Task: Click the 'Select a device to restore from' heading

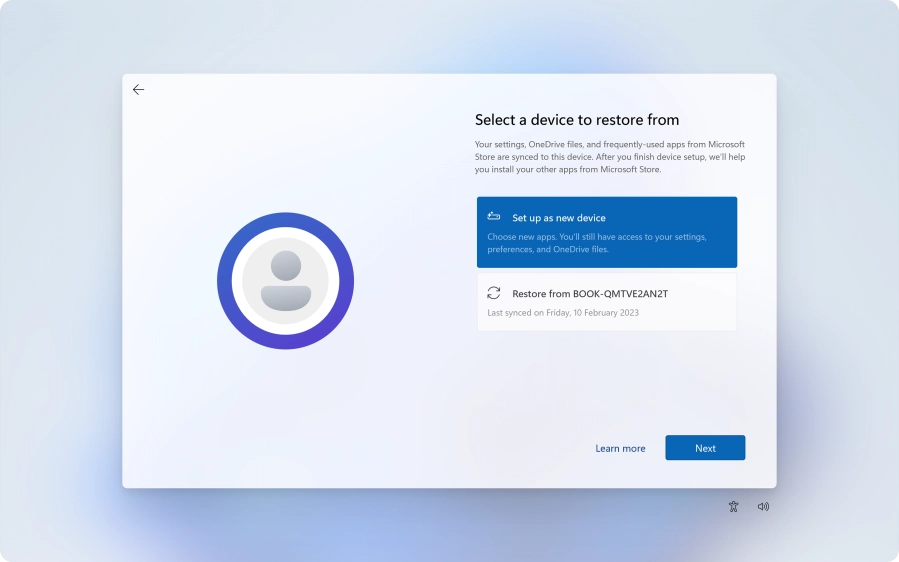Action: click(x=577, y=120)
